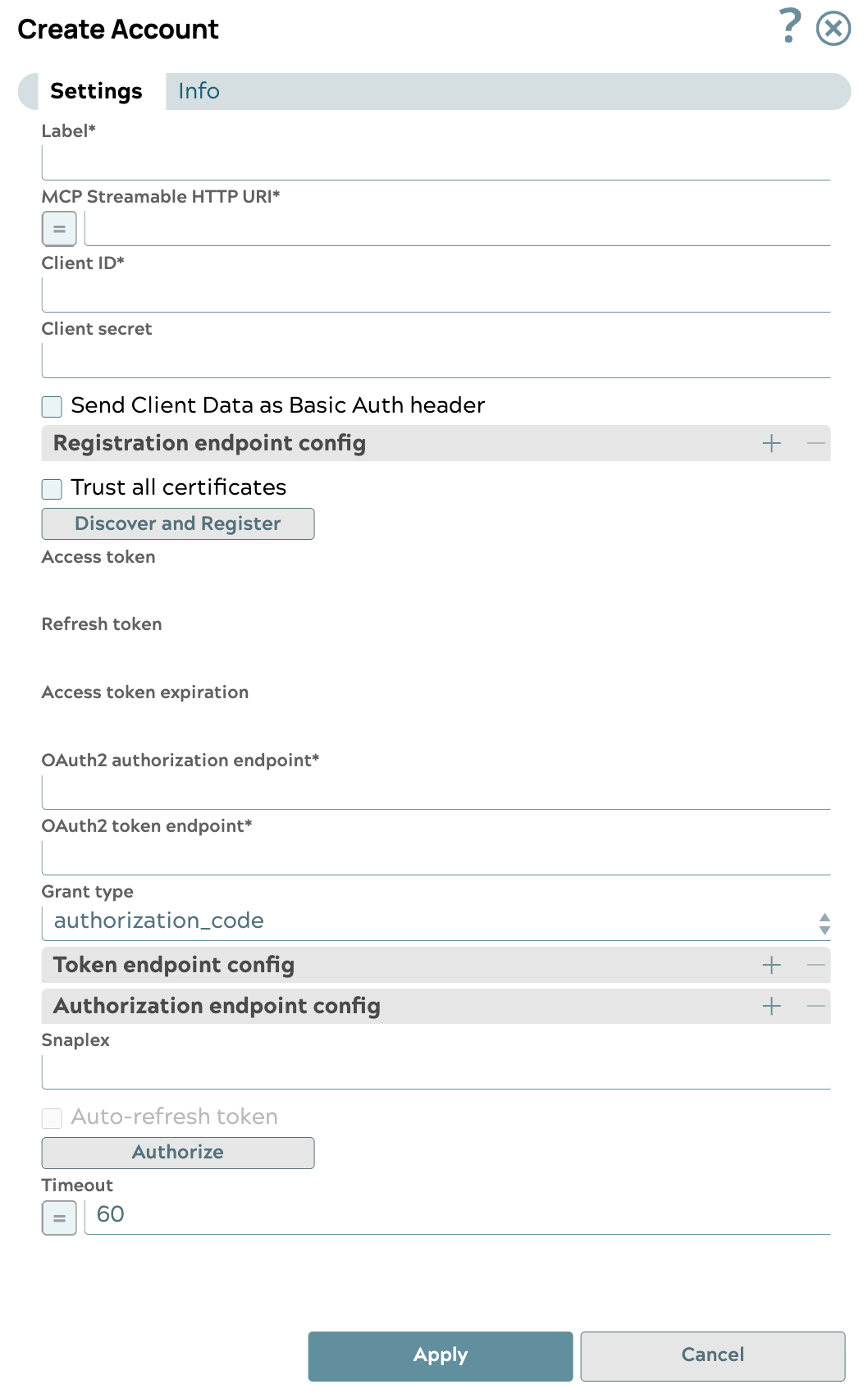Open the help icon for Create Account
Screen dimensions: 868x1398
(789, 27)
